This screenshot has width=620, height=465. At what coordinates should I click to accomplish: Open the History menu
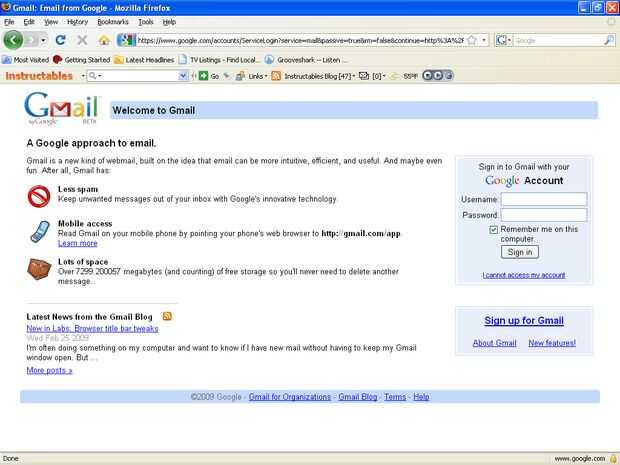[x=77, y=22]
